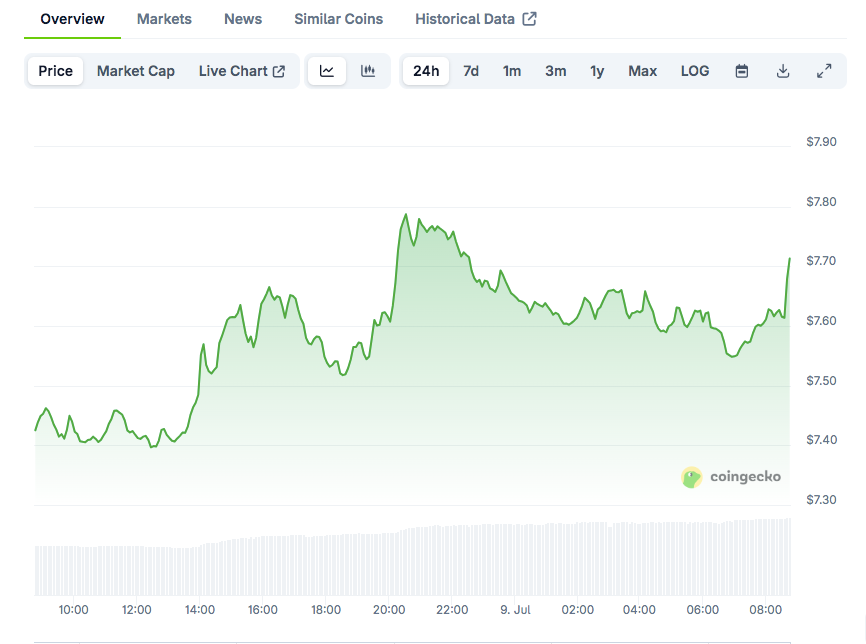Viewport: 866px width, 644px height.
Task: Switch to candlestick chart icon
Action: [368, 71]
